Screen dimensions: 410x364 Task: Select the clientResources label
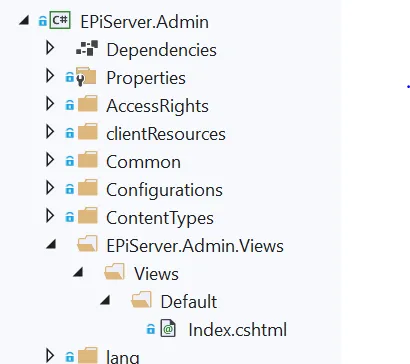pyautogui.click(x=166, y=134)
